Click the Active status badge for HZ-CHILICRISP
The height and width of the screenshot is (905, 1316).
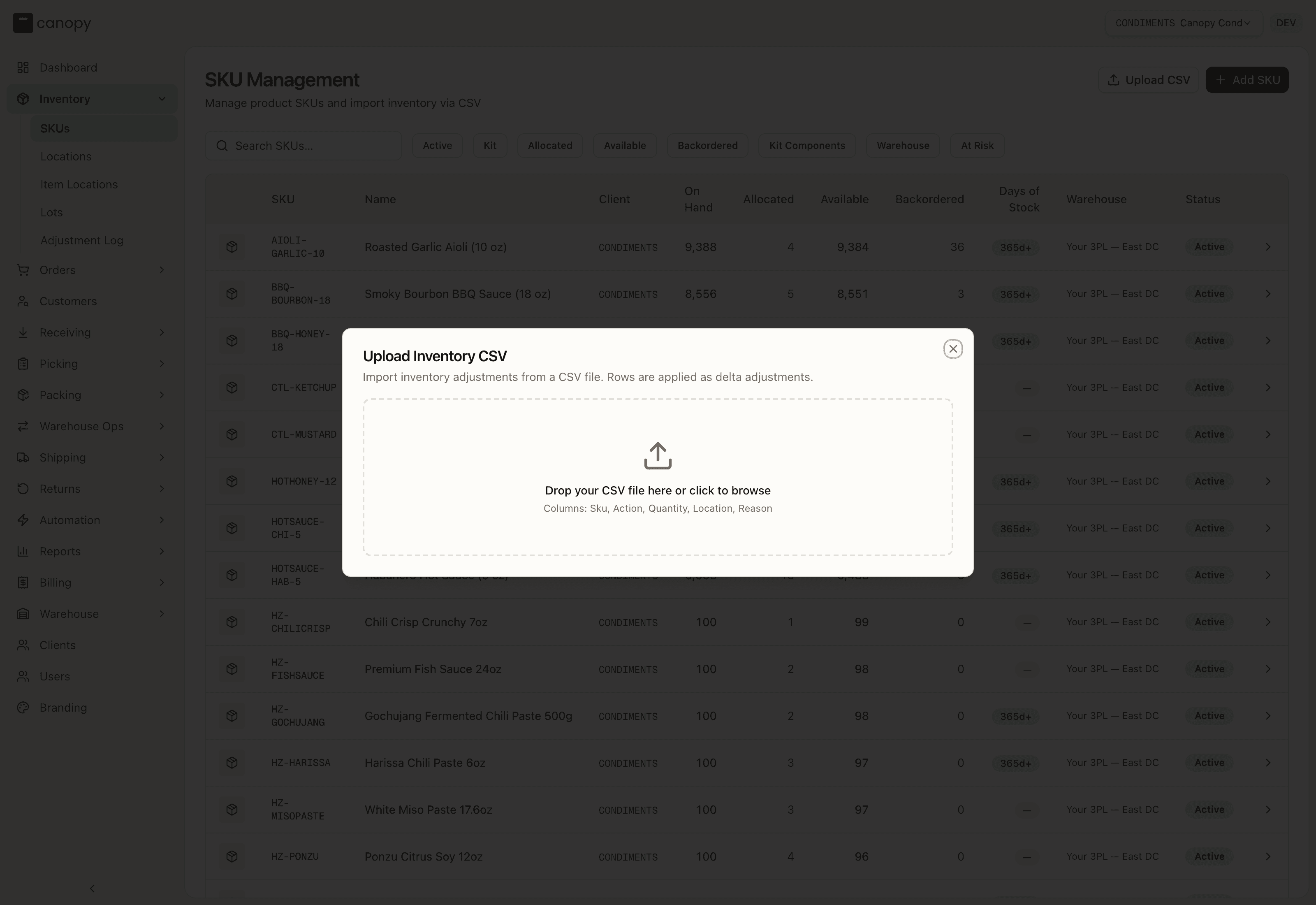pyautogui.click(x=1209, y=622)
